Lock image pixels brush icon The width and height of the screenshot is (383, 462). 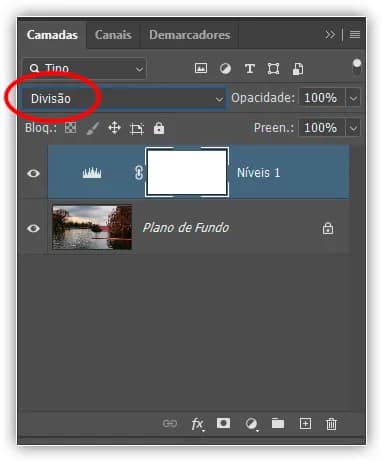point(93,128)
